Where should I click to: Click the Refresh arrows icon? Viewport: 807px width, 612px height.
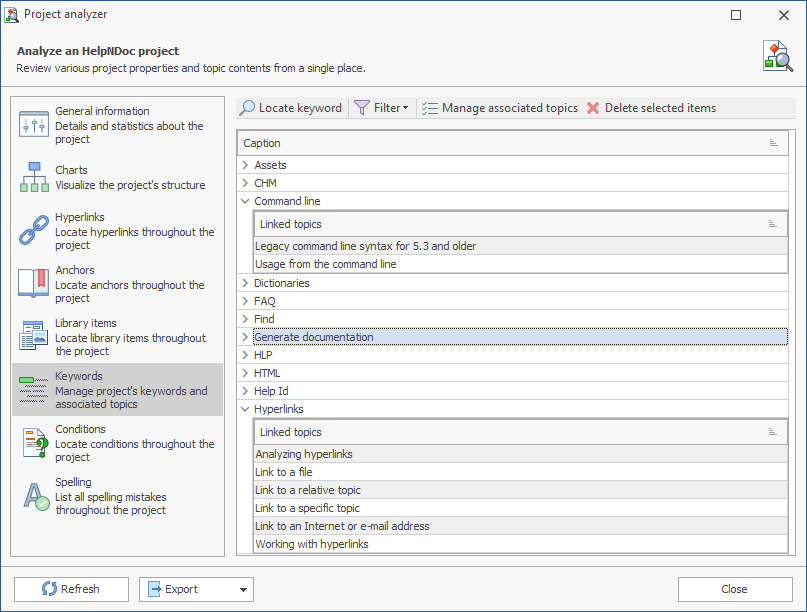pyautogui.click(x=49, y=589)
